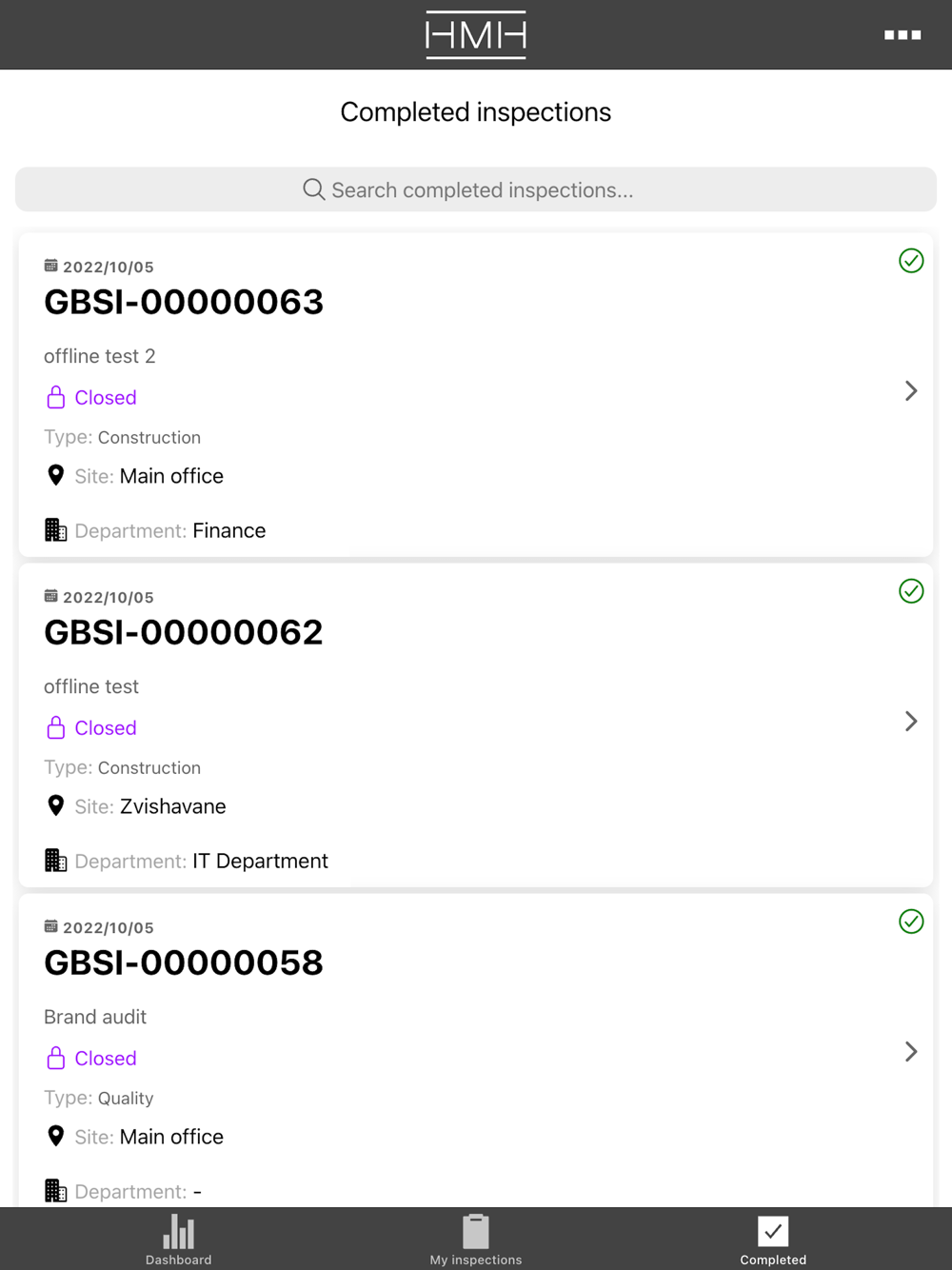The height and width of the screenshot is (1270, 952).
Task: Expand GBSI-00000063 via its chevron arrow
Action: [x=911, y=391]
